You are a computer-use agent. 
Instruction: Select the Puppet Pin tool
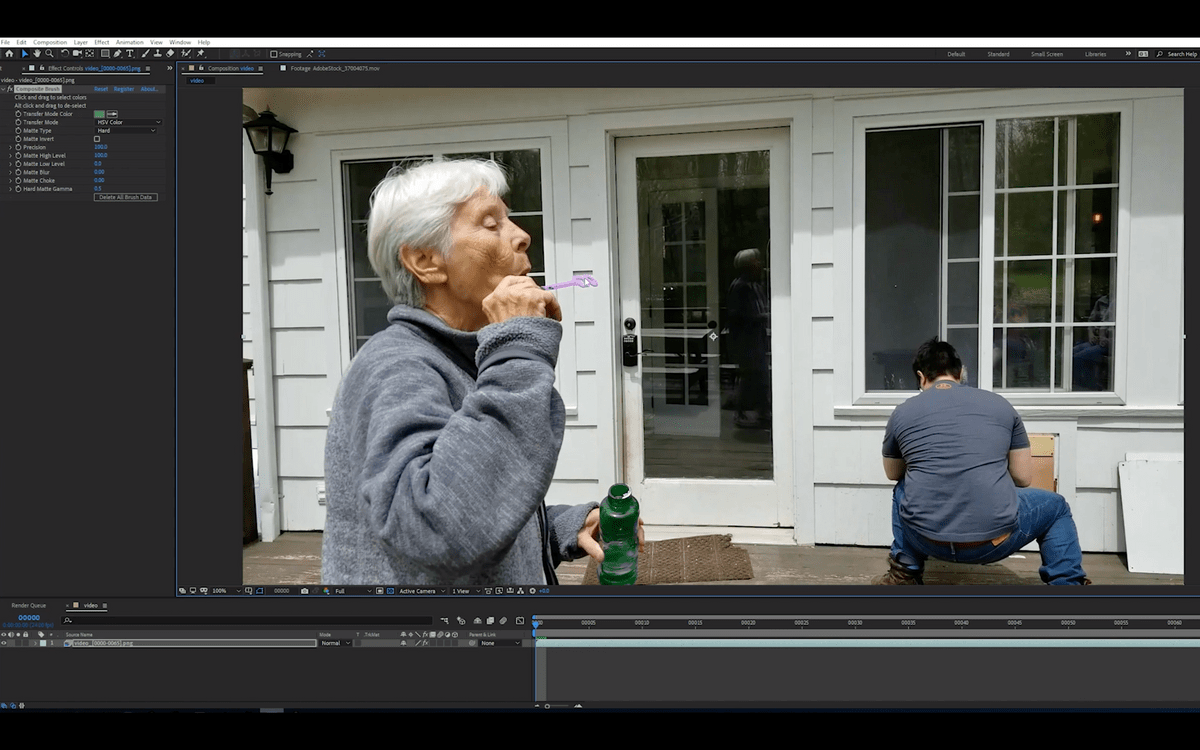[x=200, y=54]
